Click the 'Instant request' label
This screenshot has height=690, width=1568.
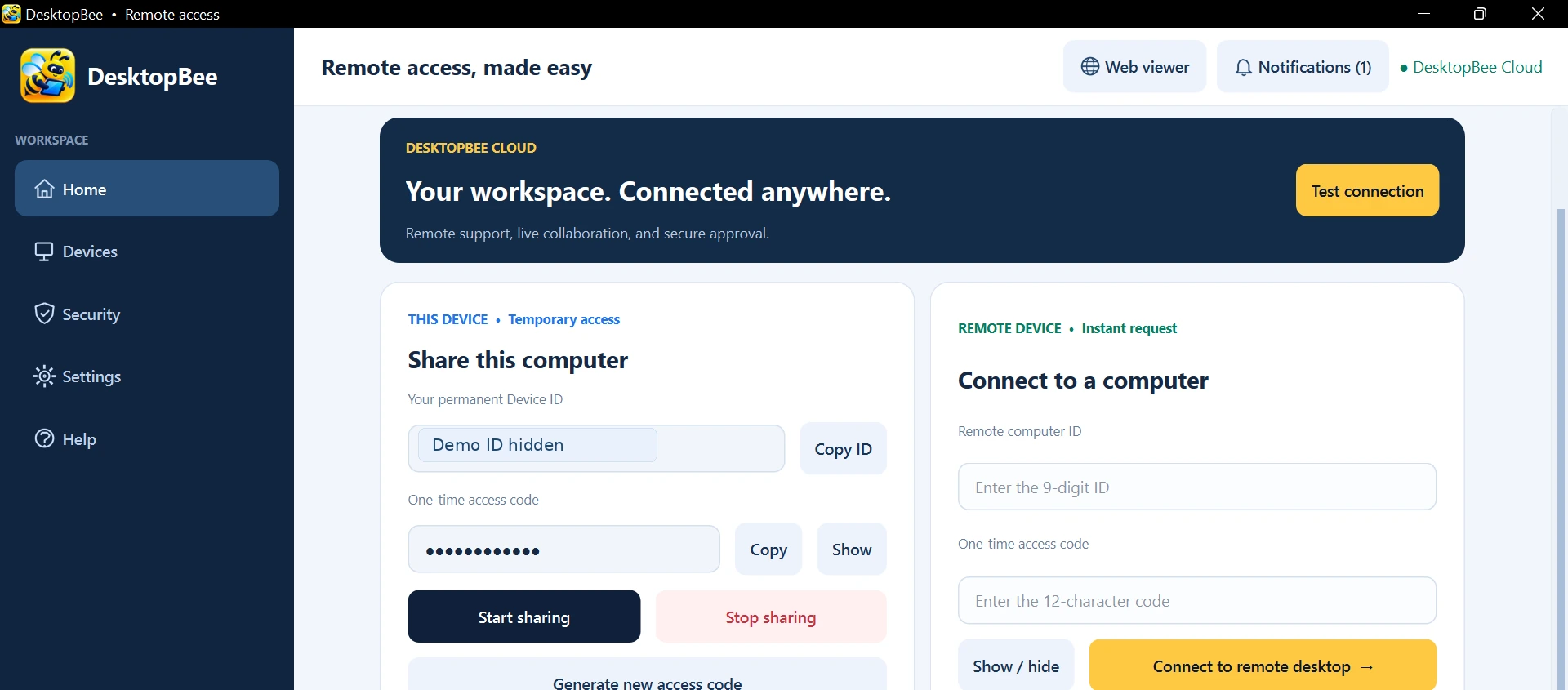pyautogui.click(x=1129, y=328)
